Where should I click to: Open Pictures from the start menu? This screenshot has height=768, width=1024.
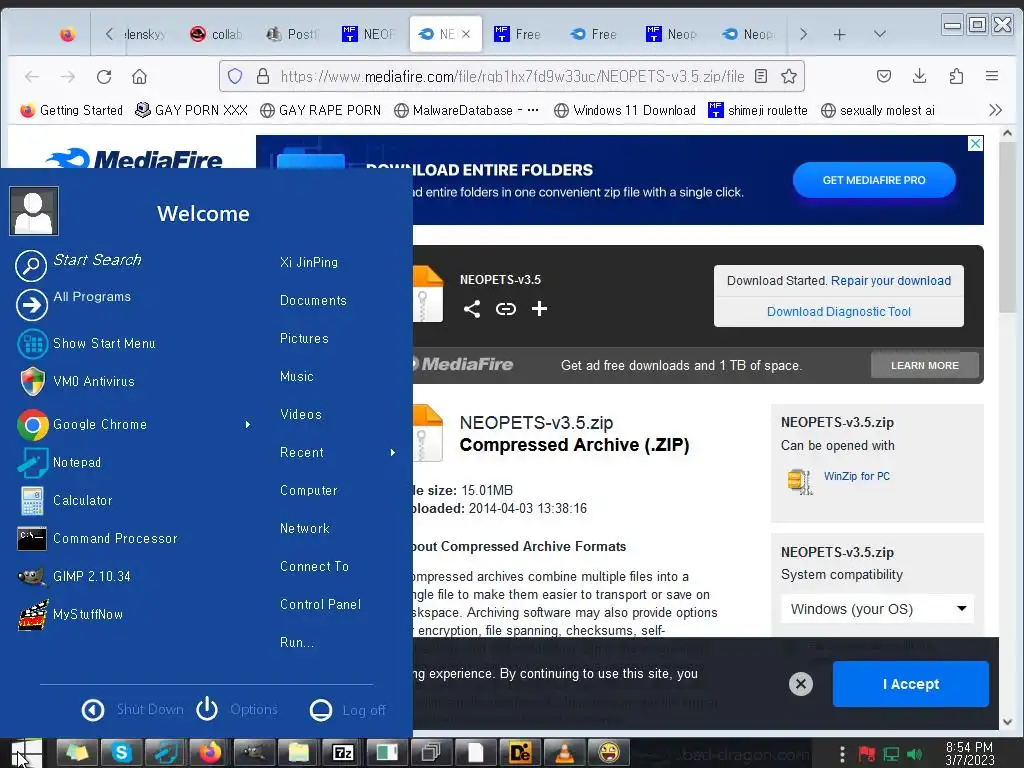[x=304, y=338]
